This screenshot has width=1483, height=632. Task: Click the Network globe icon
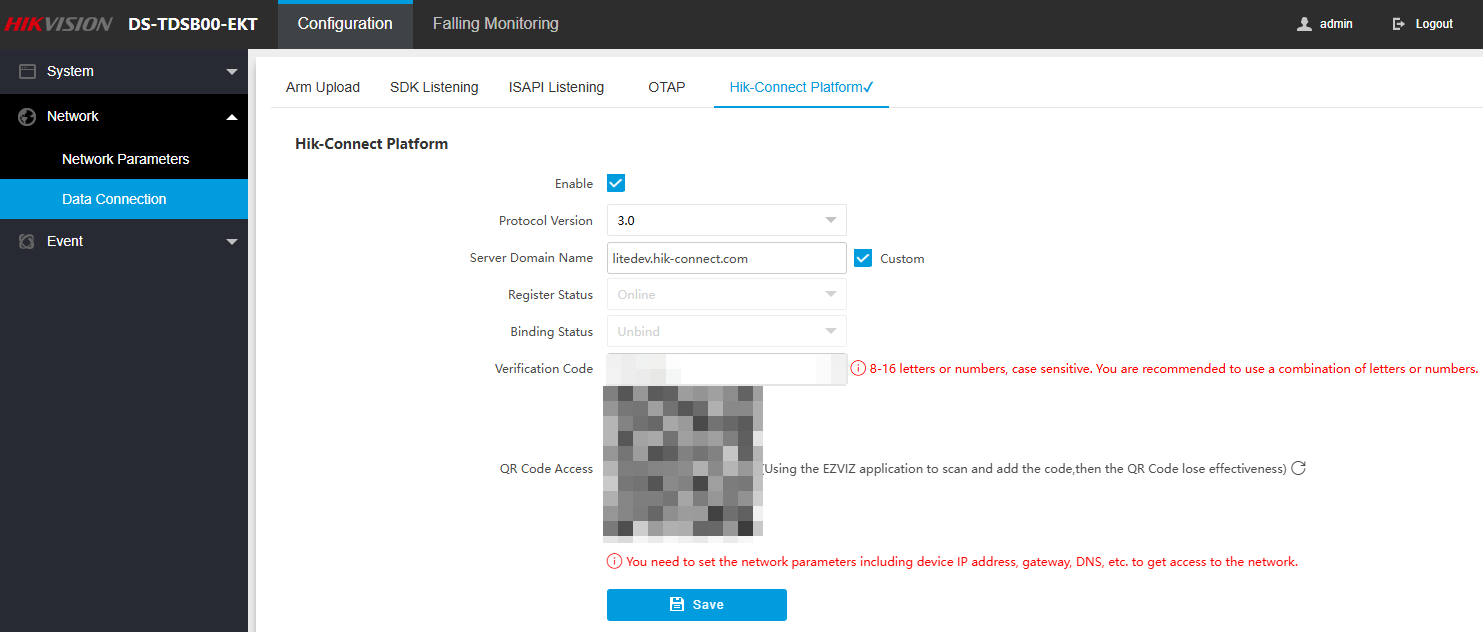[x=27, y=117]
